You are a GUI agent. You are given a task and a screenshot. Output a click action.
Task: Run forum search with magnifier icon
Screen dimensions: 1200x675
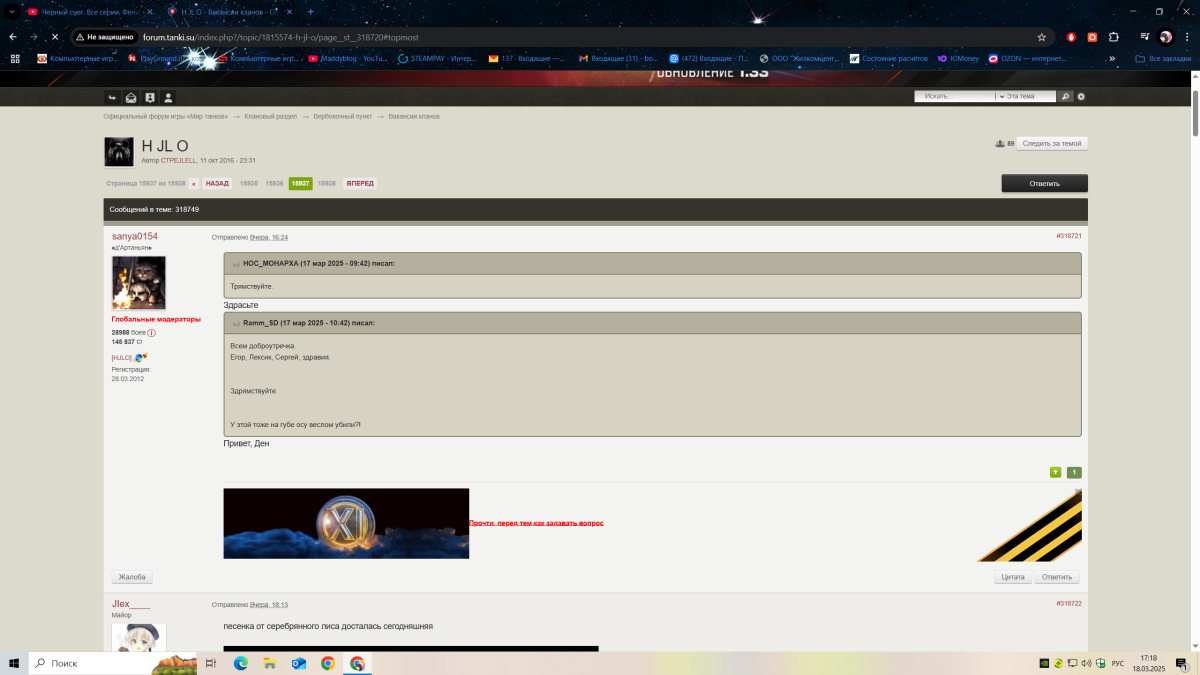pyautogui.click(x=1066, y=97)
